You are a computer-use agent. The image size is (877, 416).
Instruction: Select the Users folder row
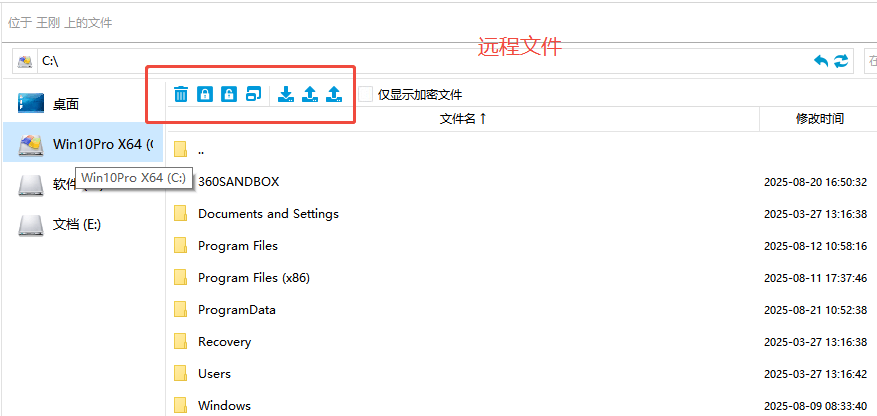coord(214,374)
